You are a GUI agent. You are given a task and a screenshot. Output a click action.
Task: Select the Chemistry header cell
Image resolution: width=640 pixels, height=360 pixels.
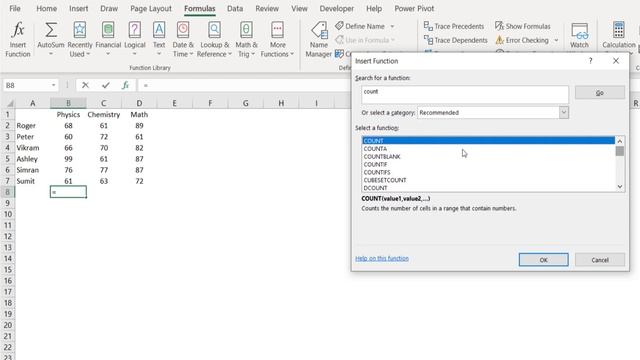point(104,115)
